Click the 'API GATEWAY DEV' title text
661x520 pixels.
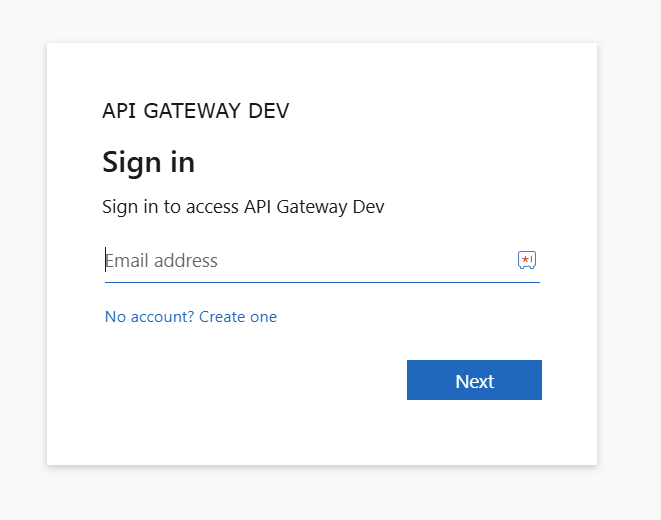point(196,111)
